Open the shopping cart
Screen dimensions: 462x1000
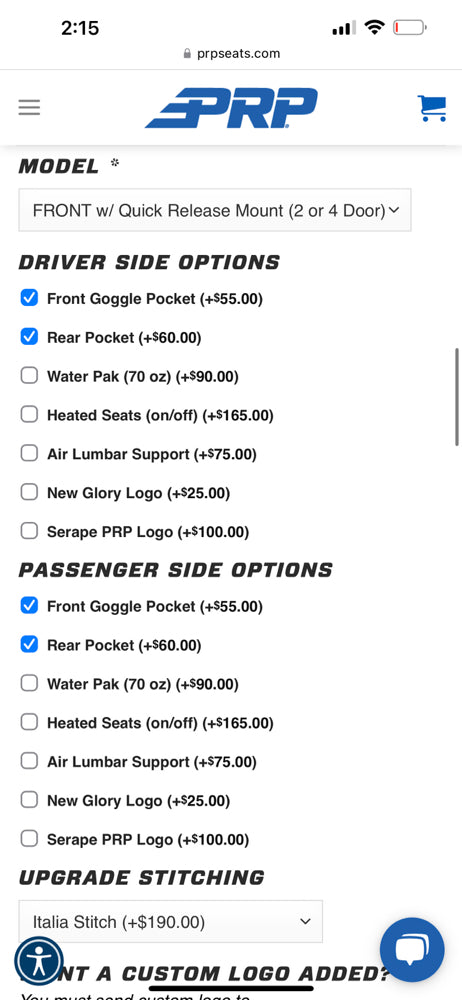click(432, 108)
